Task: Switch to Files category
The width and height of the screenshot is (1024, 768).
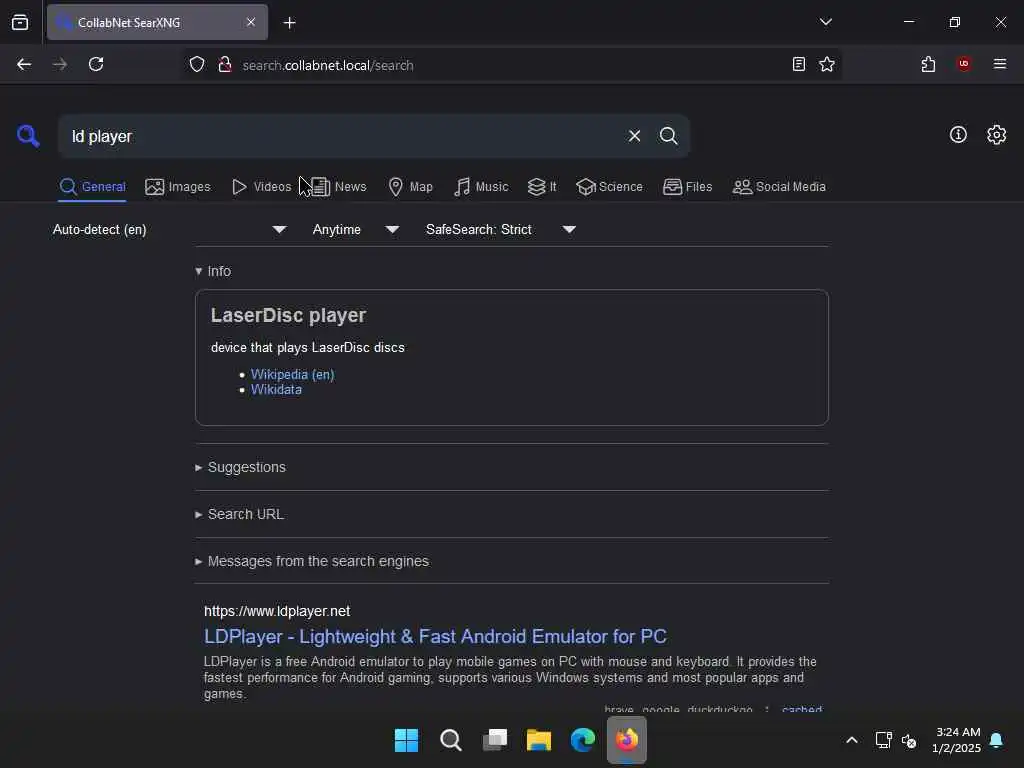Action: 687,187
